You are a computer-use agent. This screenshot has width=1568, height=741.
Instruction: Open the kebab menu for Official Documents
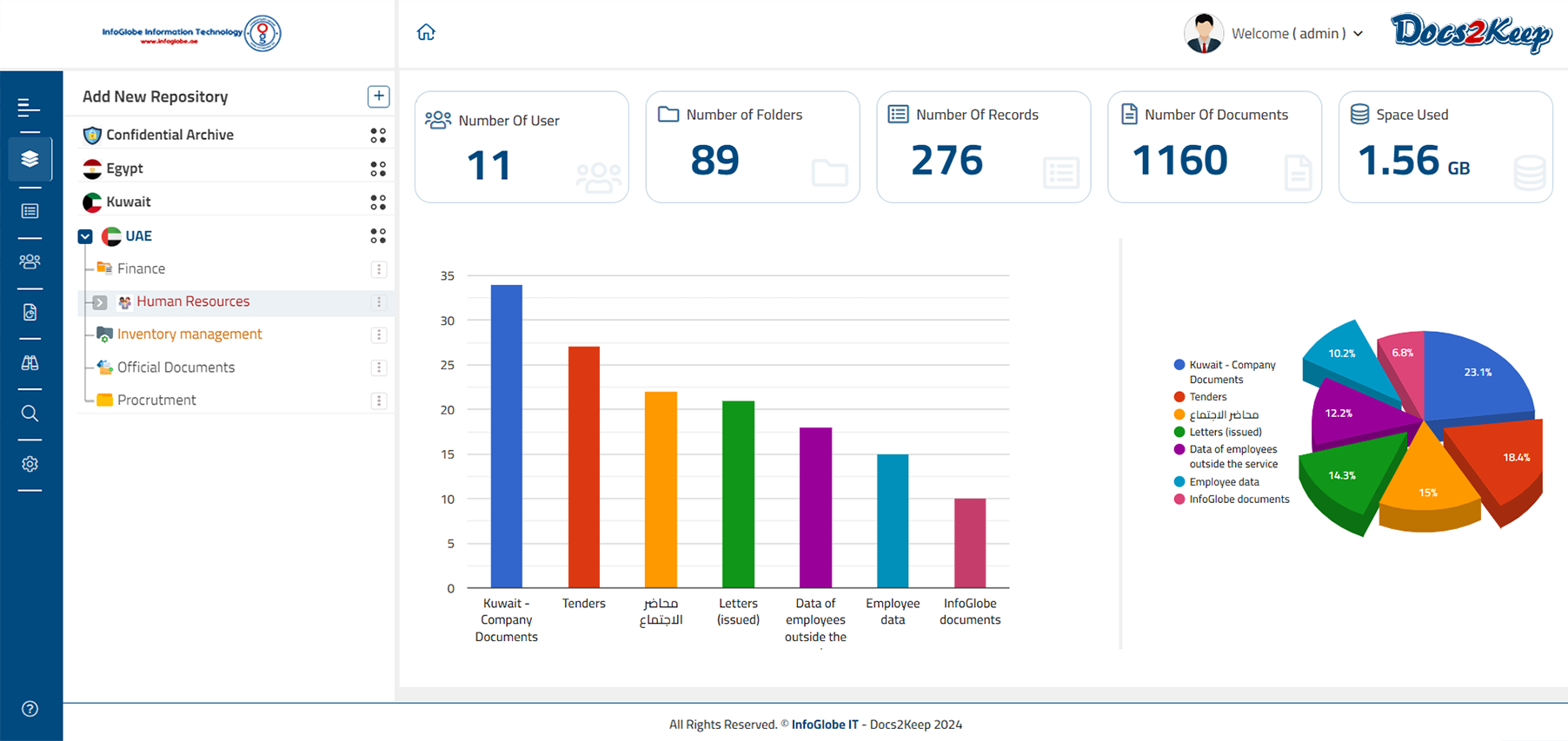379,367
